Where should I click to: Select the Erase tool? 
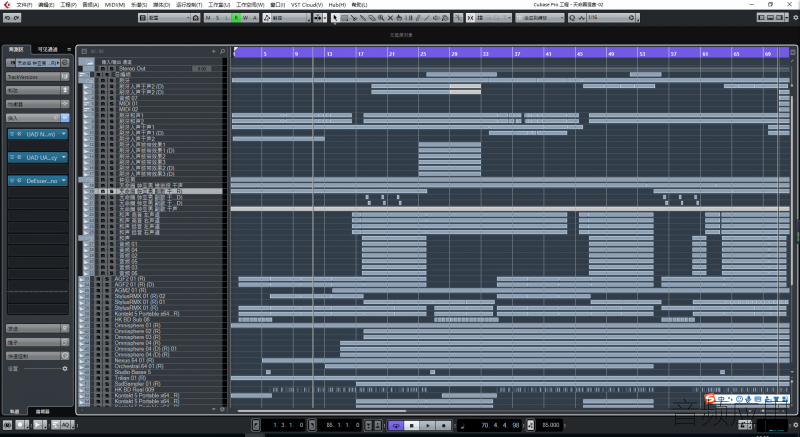coord(372,18)
